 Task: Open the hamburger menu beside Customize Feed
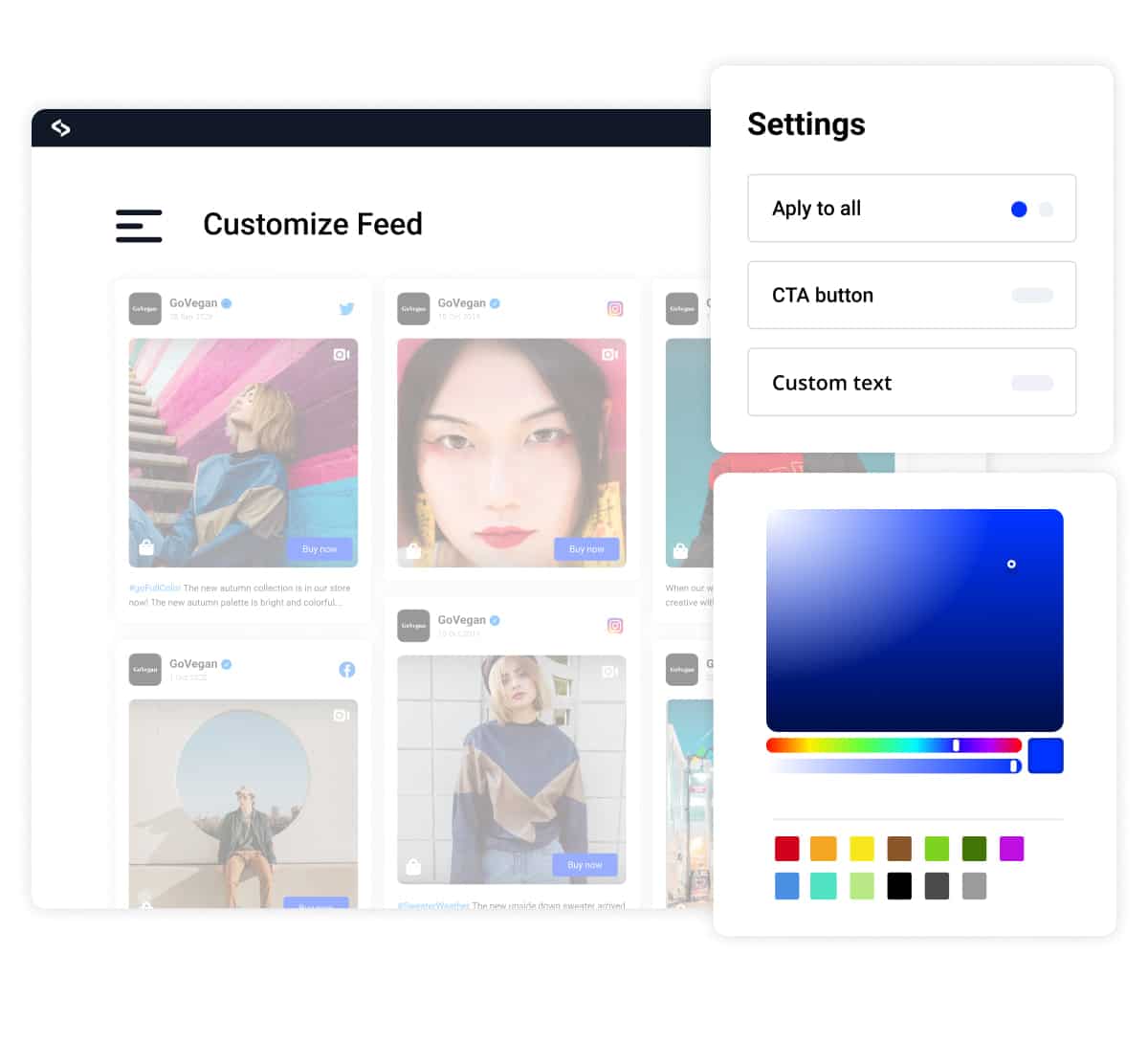(x=139, y=226)
